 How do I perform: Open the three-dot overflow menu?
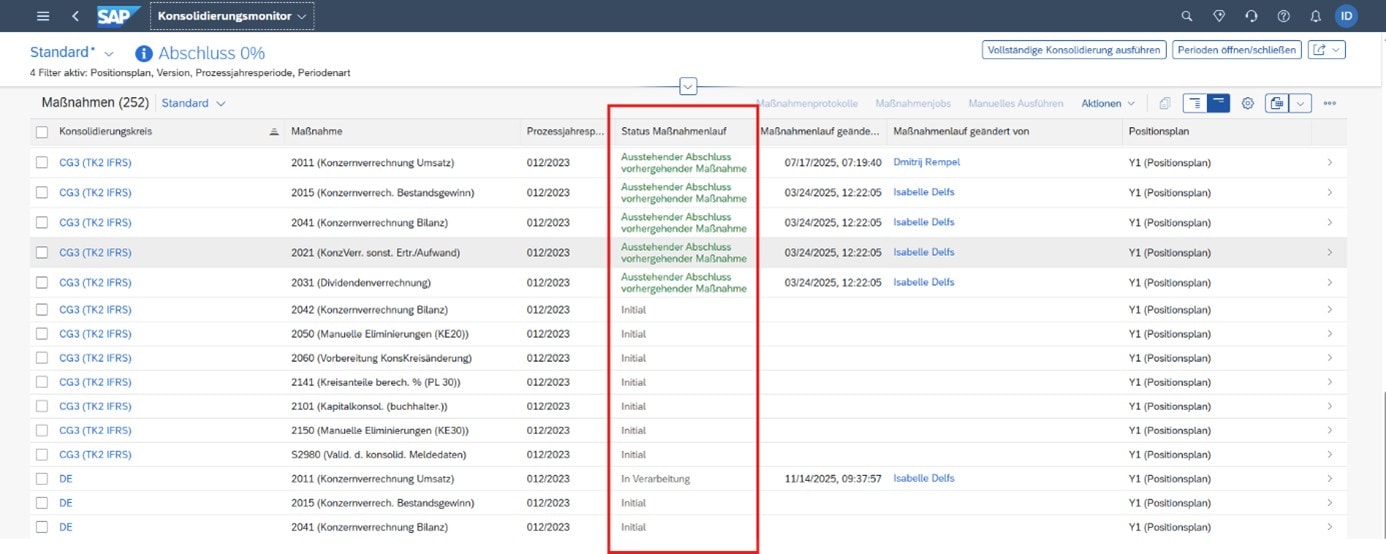coord(1329,103)
